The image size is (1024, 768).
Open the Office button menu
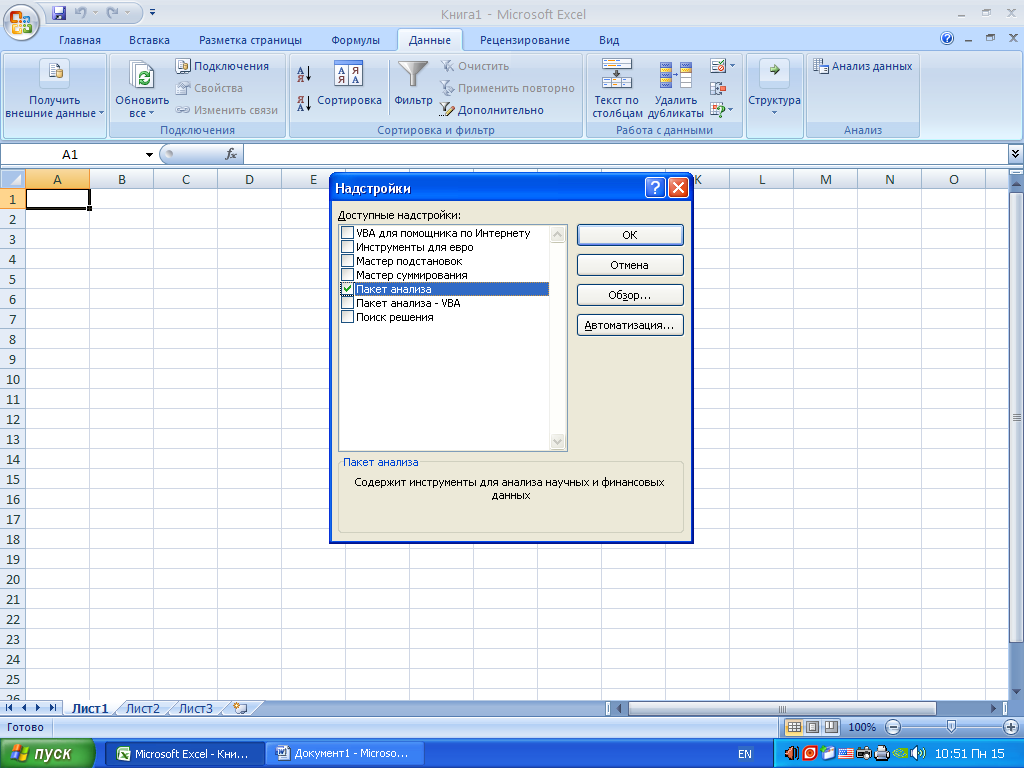tap(22, 22)
